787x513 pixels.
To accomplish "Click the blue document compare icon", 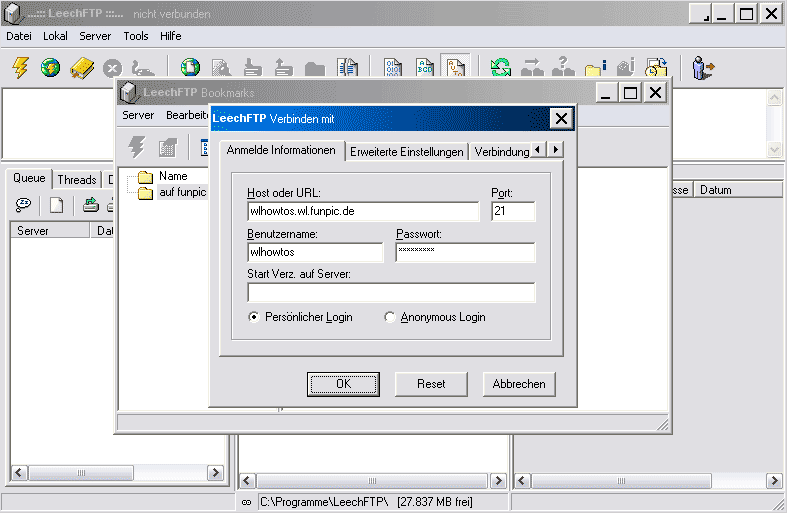I will [347, 67].
